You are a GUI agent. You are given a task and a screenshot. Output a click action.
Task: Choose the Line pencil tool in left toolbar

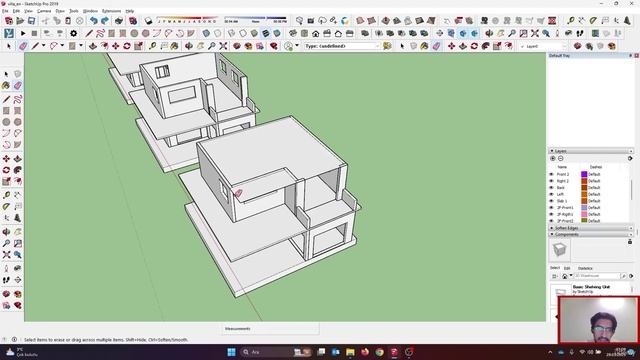6,99
